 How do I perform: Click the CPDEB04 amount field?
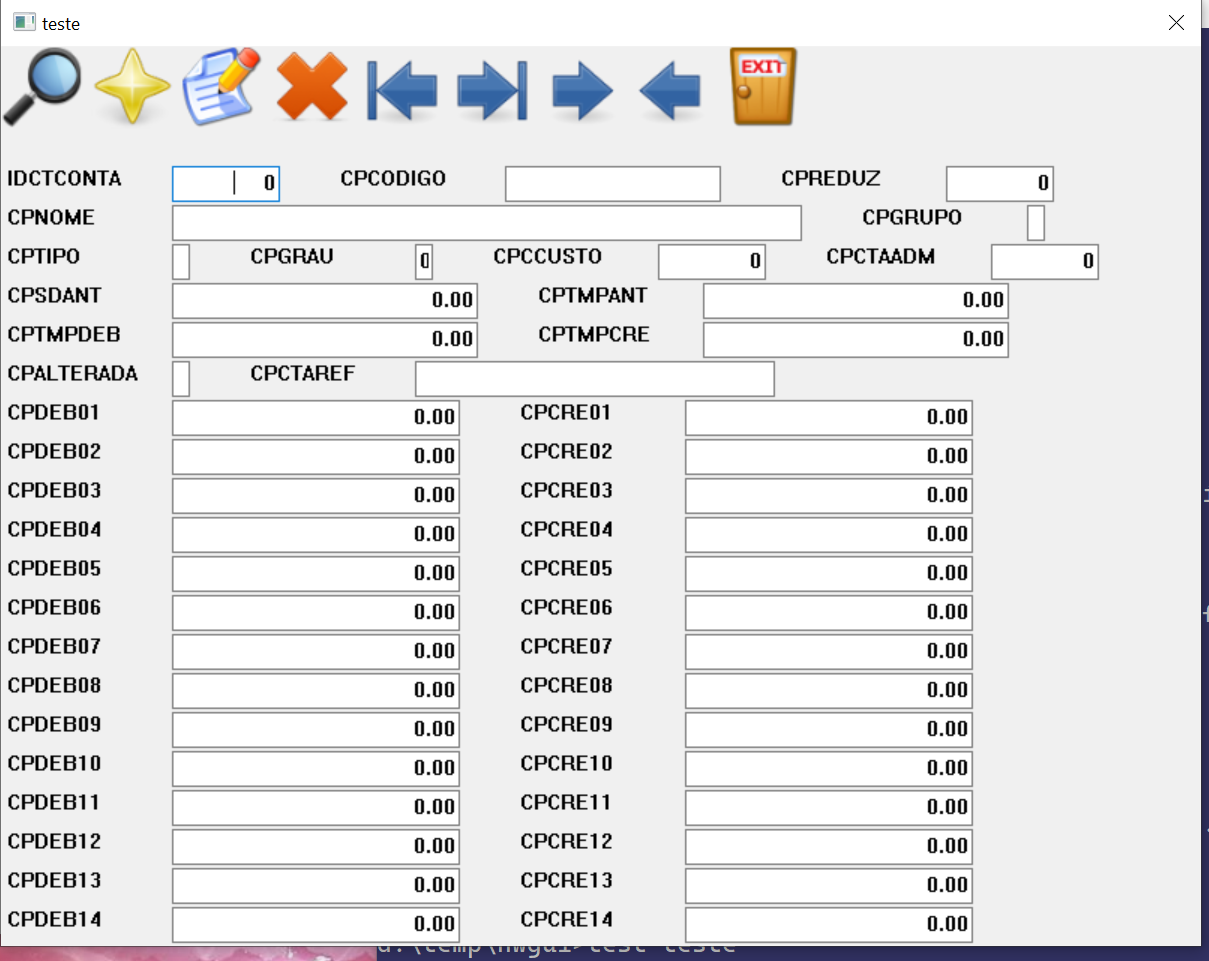click(x=316, y=535)
